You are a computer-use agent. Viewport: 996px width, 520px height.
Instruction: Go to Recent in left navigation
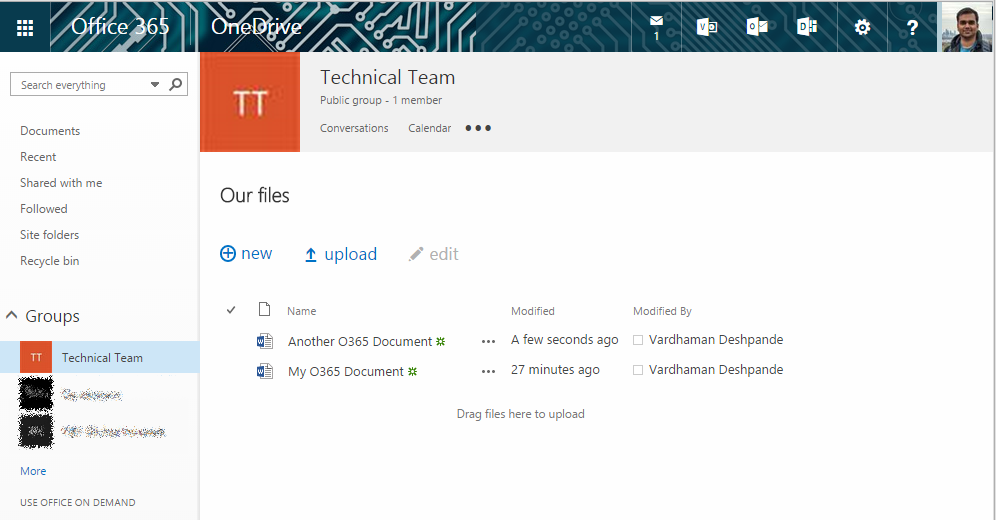pos(38,157)
